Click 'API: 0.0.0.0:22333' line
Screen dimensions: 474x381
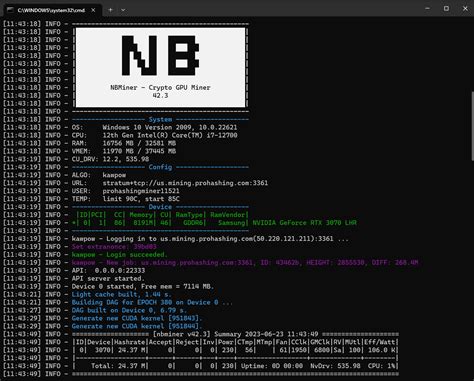point(108,270)
